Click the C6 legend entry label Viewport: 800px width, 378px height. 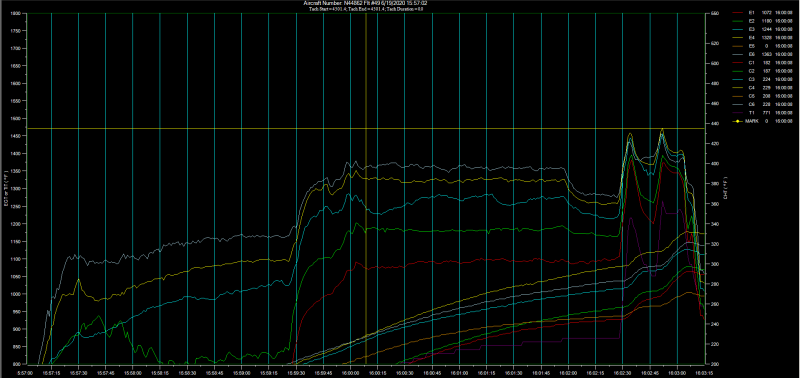[752, 105]
